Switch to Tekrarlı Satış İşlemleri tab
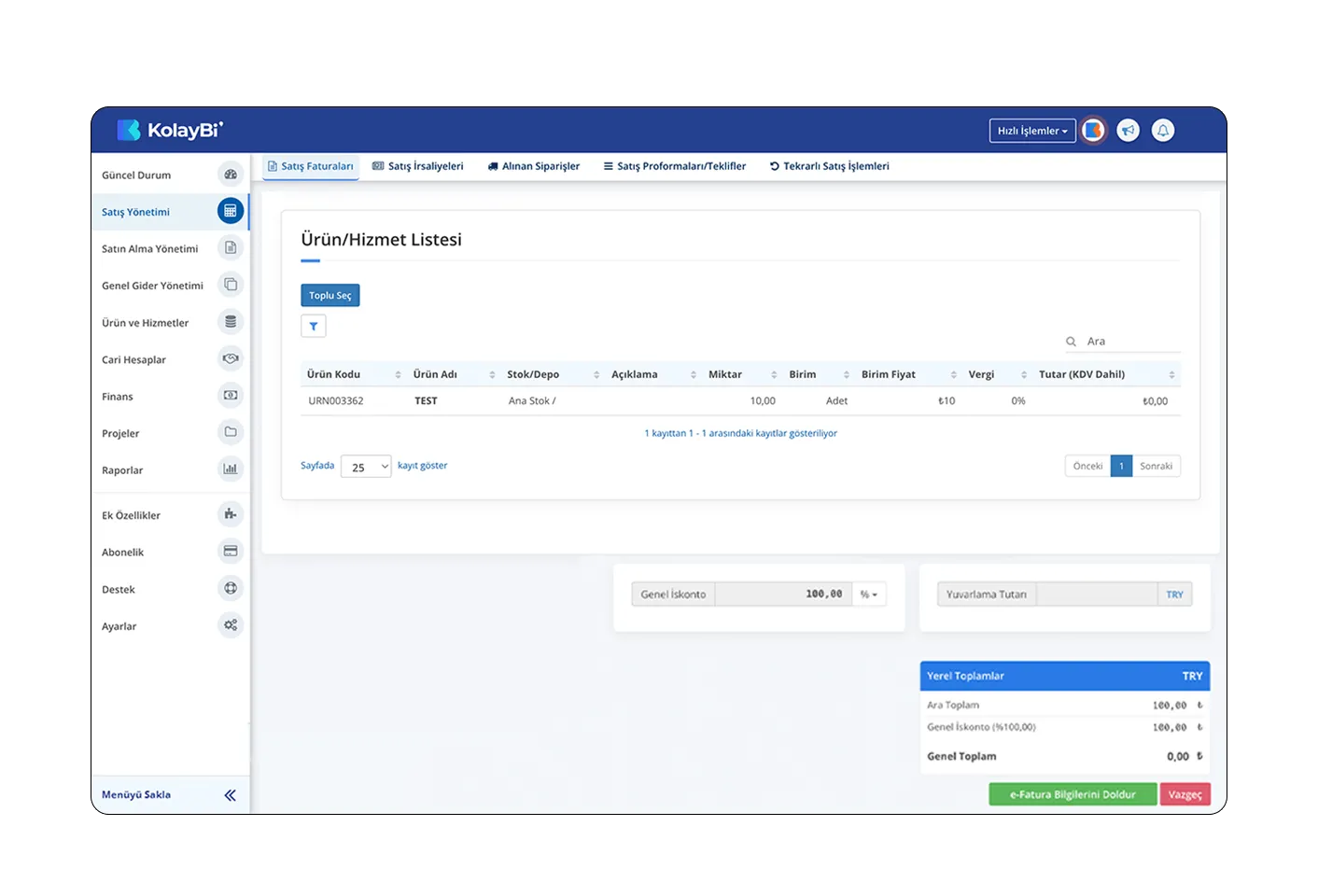The height and width of the screenshot is (896, 1318). coord(830,166)
